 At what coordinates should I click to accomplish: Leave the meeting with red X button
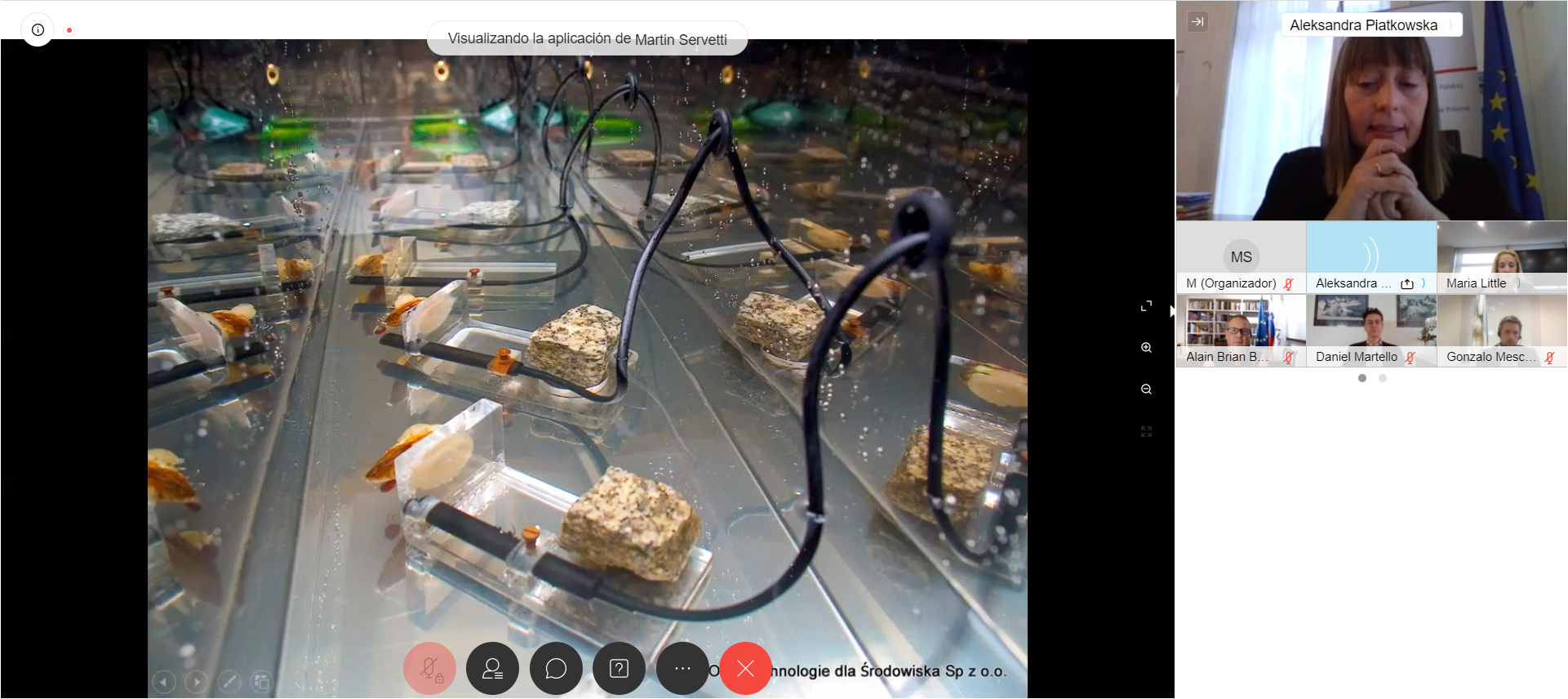click(745, 669)
